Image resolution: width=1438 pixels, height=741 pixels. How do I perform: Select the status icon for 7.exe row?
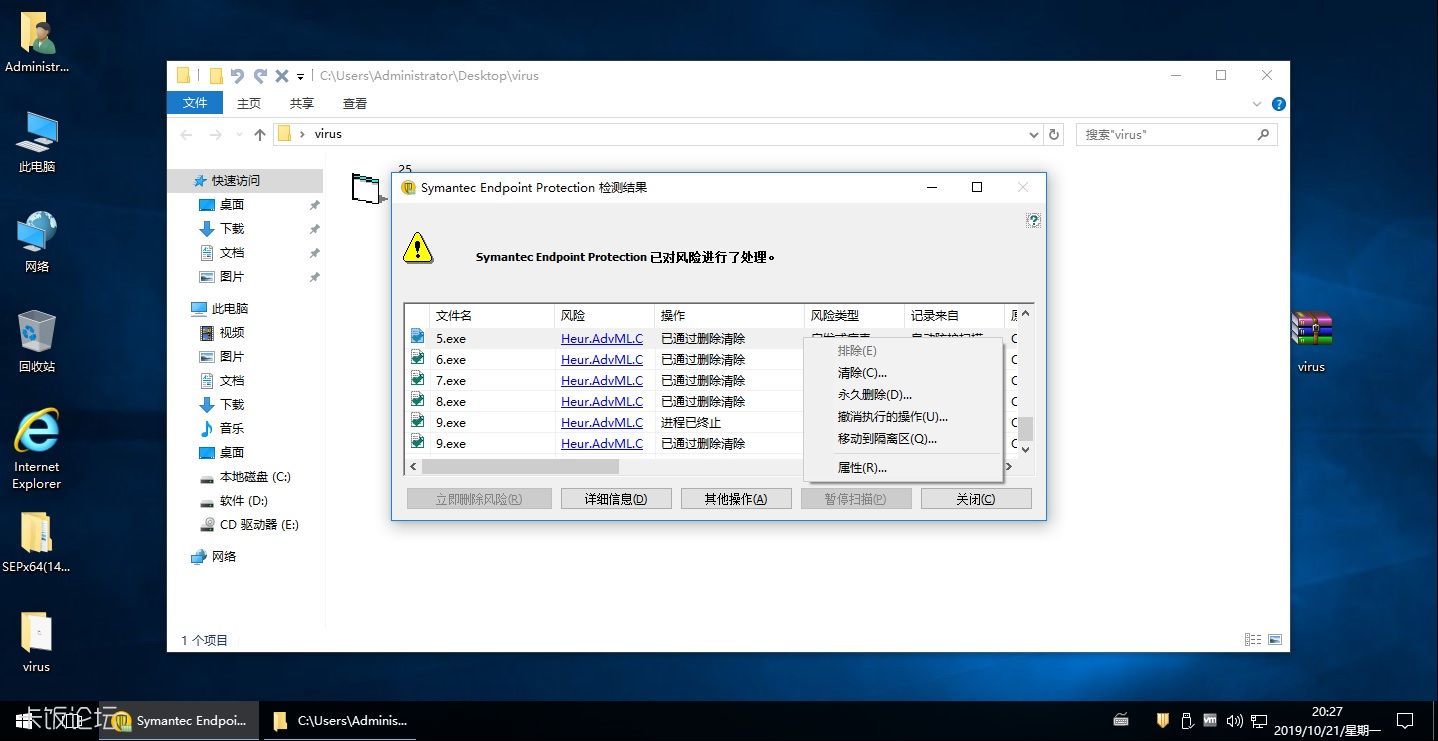[x=418, y=379]
